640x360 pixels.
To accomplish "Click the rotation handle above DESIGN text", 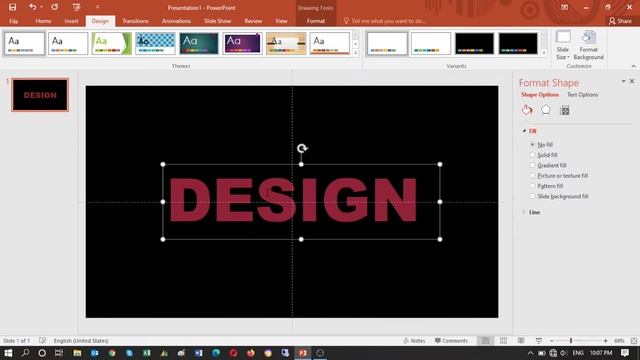I will click(x=302, y=148).
